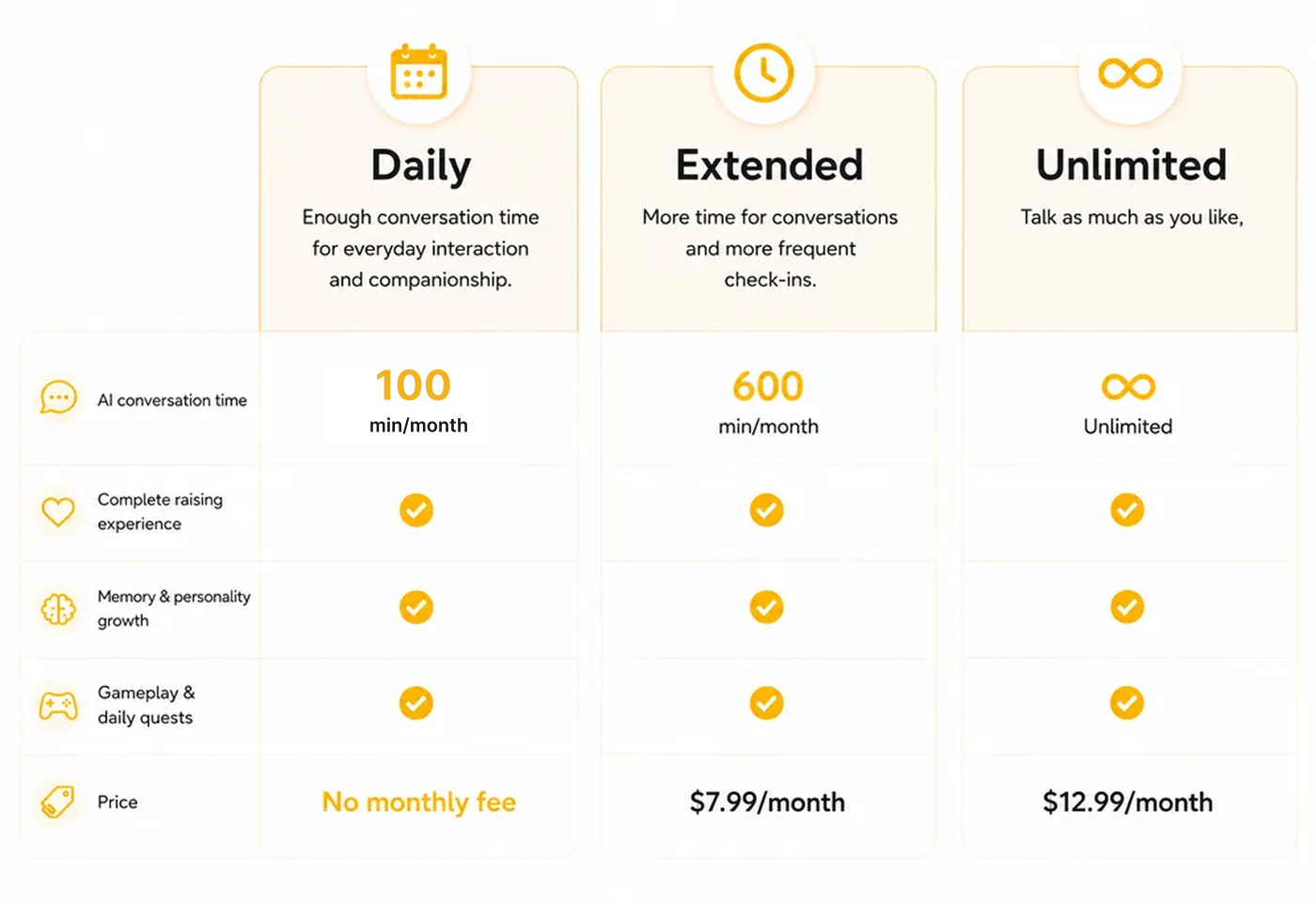The width and height of the screenshot is (1316, 902).
Task: Click Daily's Complete raising experience checkmark
Action: [416, 510]
